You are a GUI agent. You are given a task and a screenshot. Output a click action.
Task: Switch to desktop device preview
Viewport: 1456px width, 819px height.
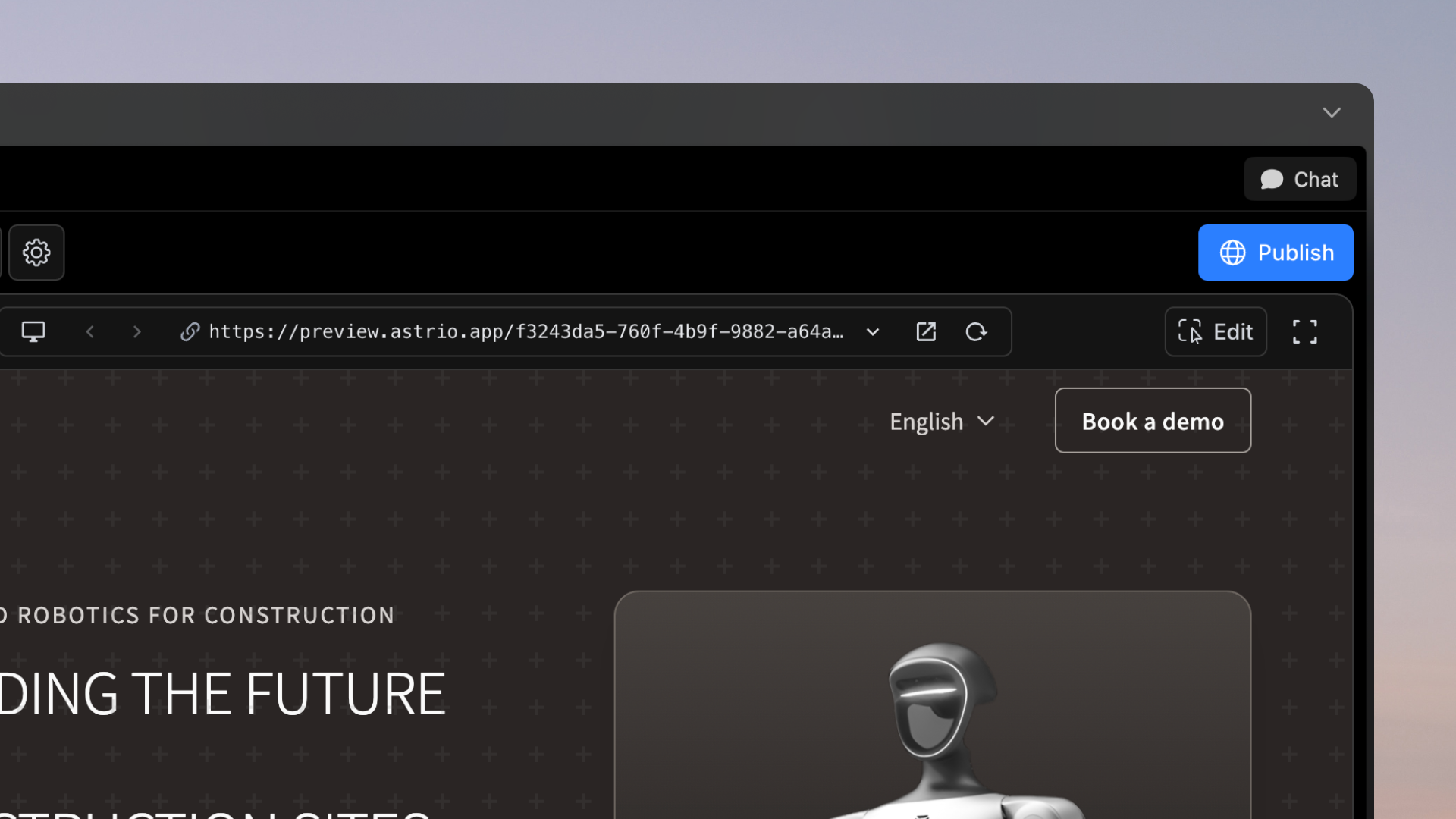point(33,331)
